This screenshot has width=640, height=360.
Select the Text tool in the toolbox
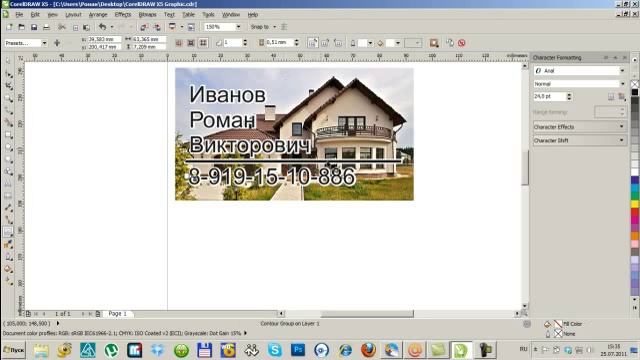[x=8, y=184]
